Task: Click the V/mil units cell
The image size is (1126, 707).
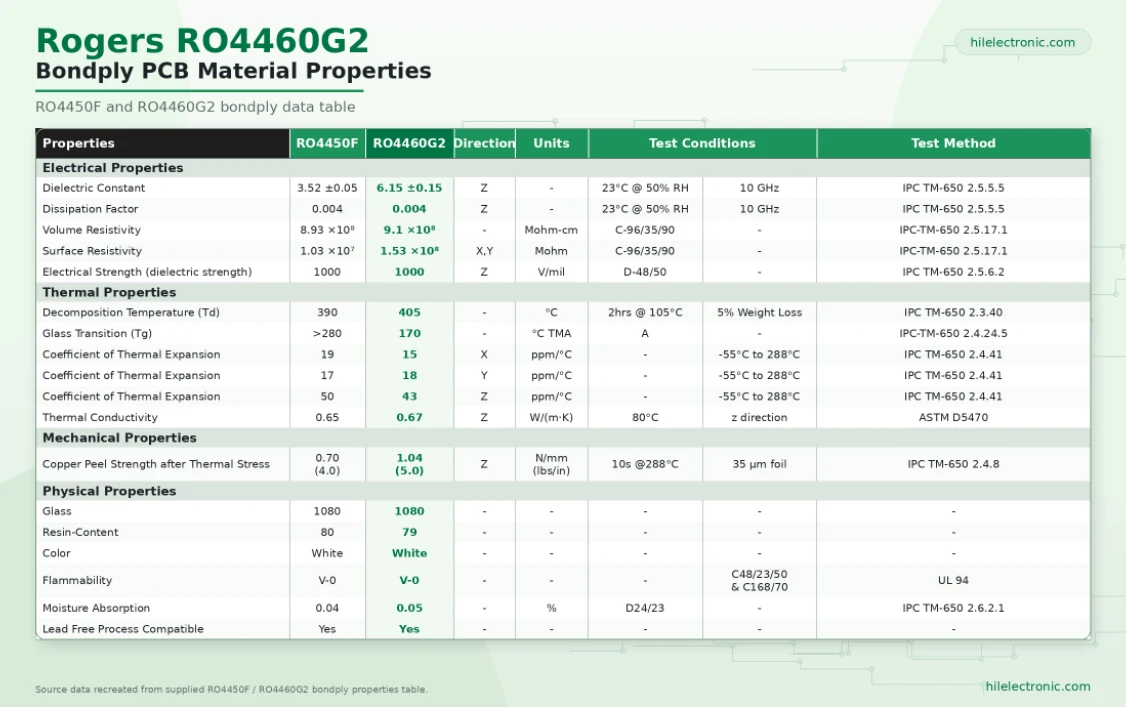Action: point(552,272)
